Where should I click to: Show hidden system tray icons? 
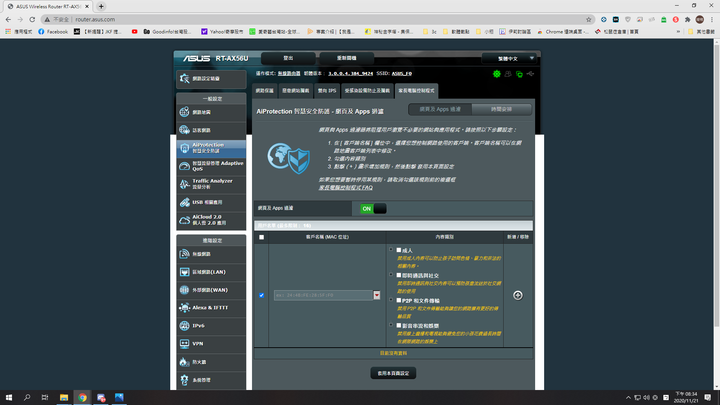click(x=628, y=398)
